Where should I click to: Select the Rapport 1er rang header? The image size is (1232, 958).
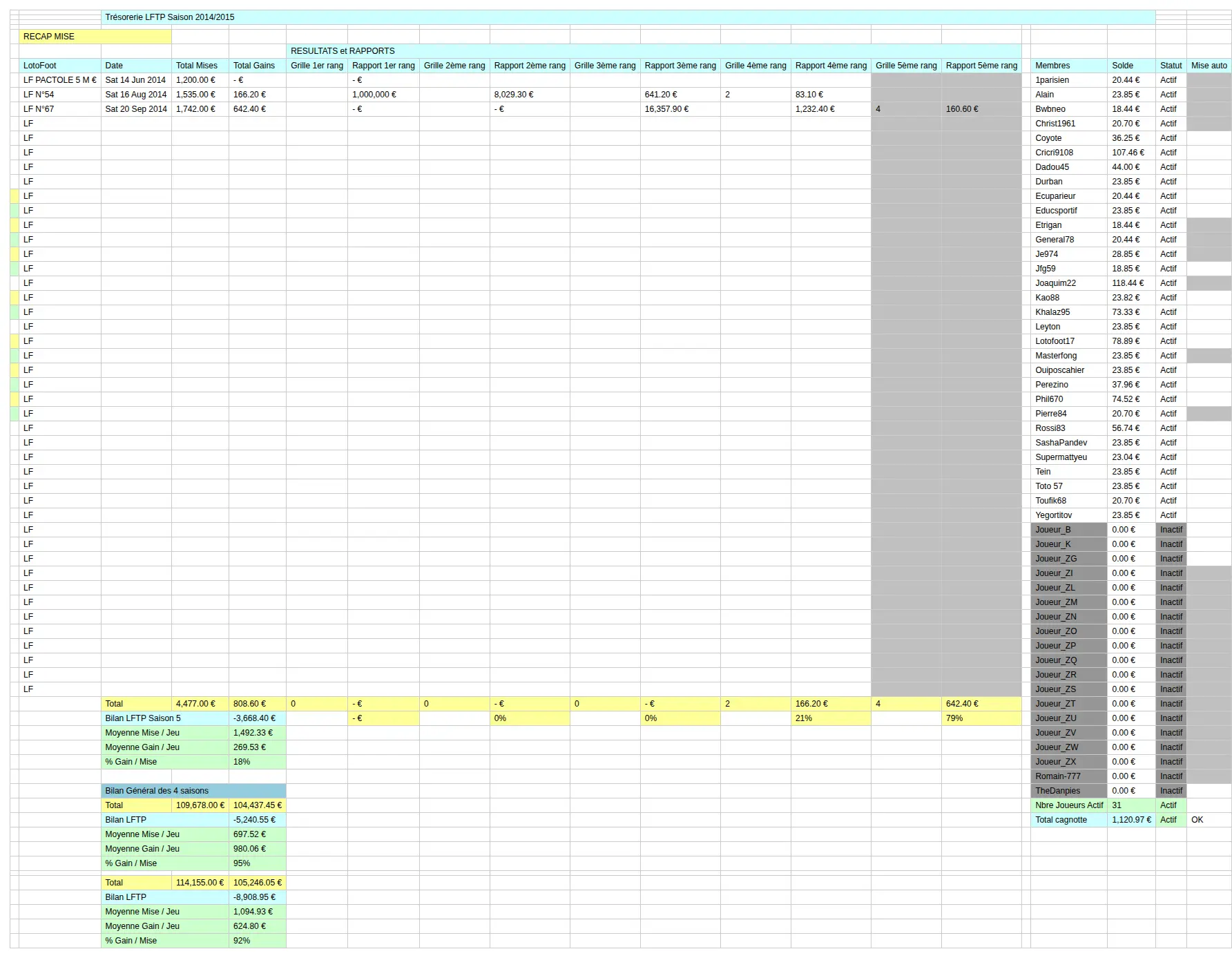(383, 66)
